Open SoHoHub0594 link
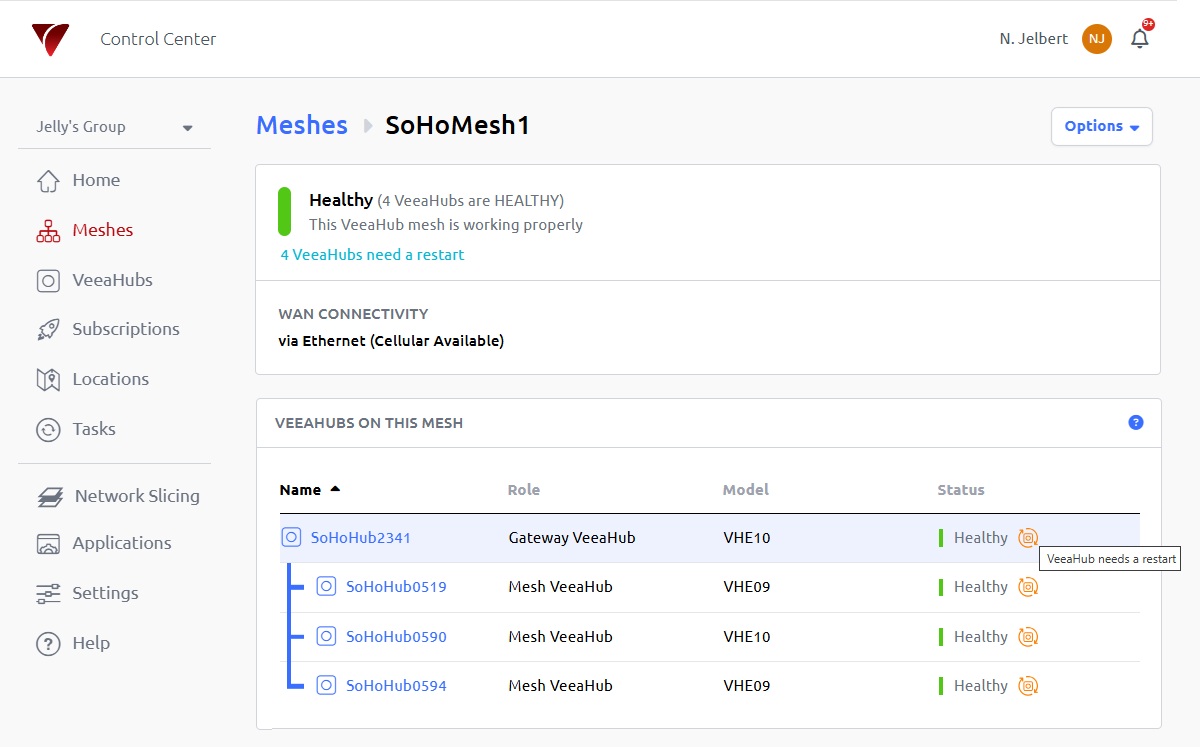 pos(396,686)
